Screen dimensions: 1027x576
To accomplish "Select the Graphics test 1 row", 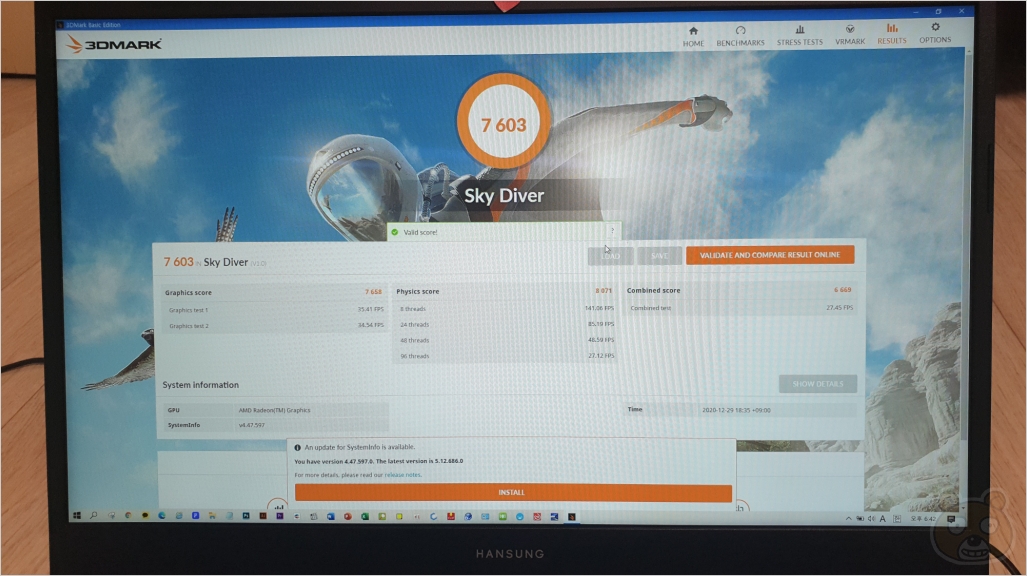I will pyautogui.click(x=274, y=309).
